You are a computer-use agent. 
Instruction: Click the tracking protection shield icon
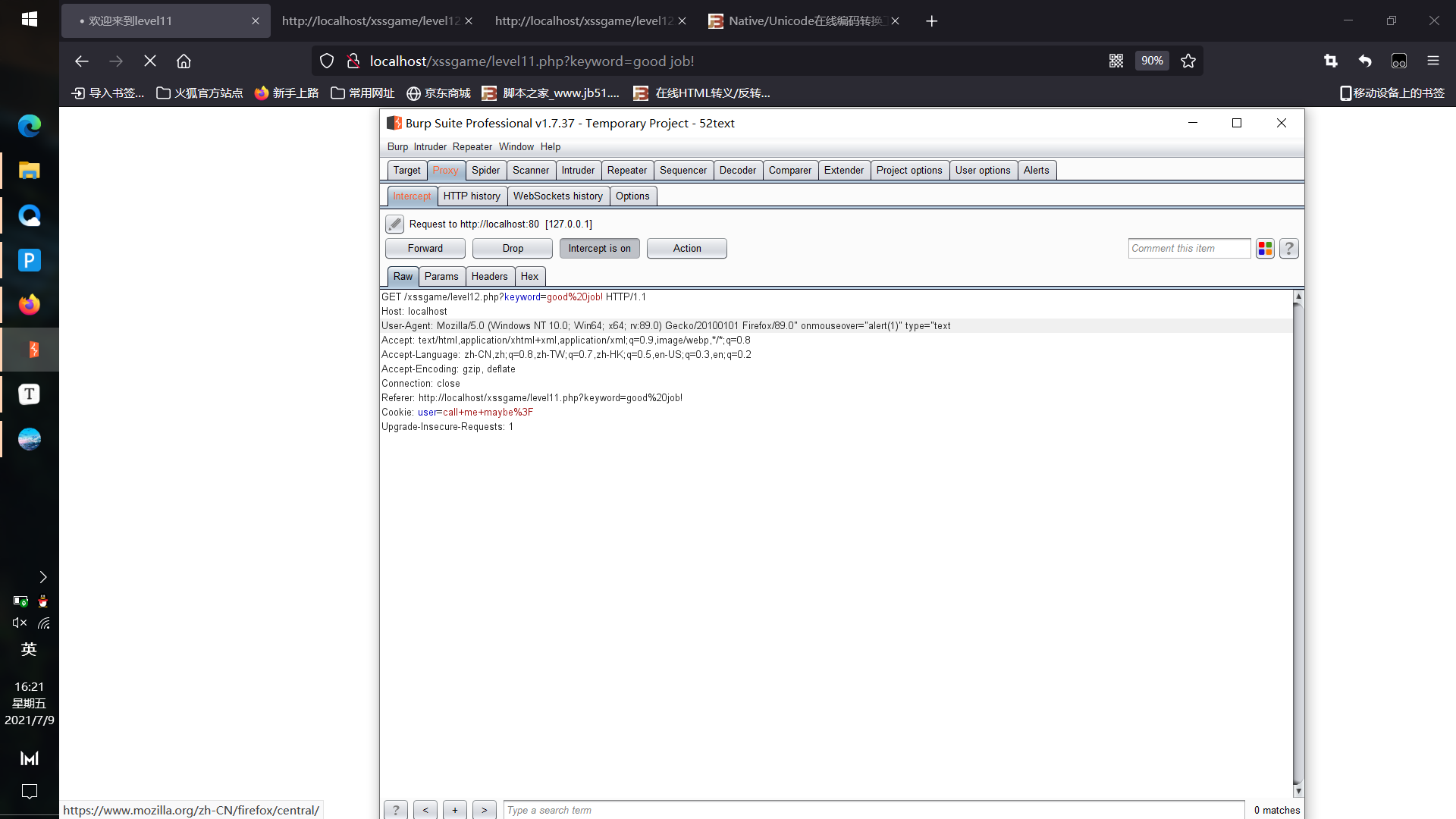click(x=327, y=61)
